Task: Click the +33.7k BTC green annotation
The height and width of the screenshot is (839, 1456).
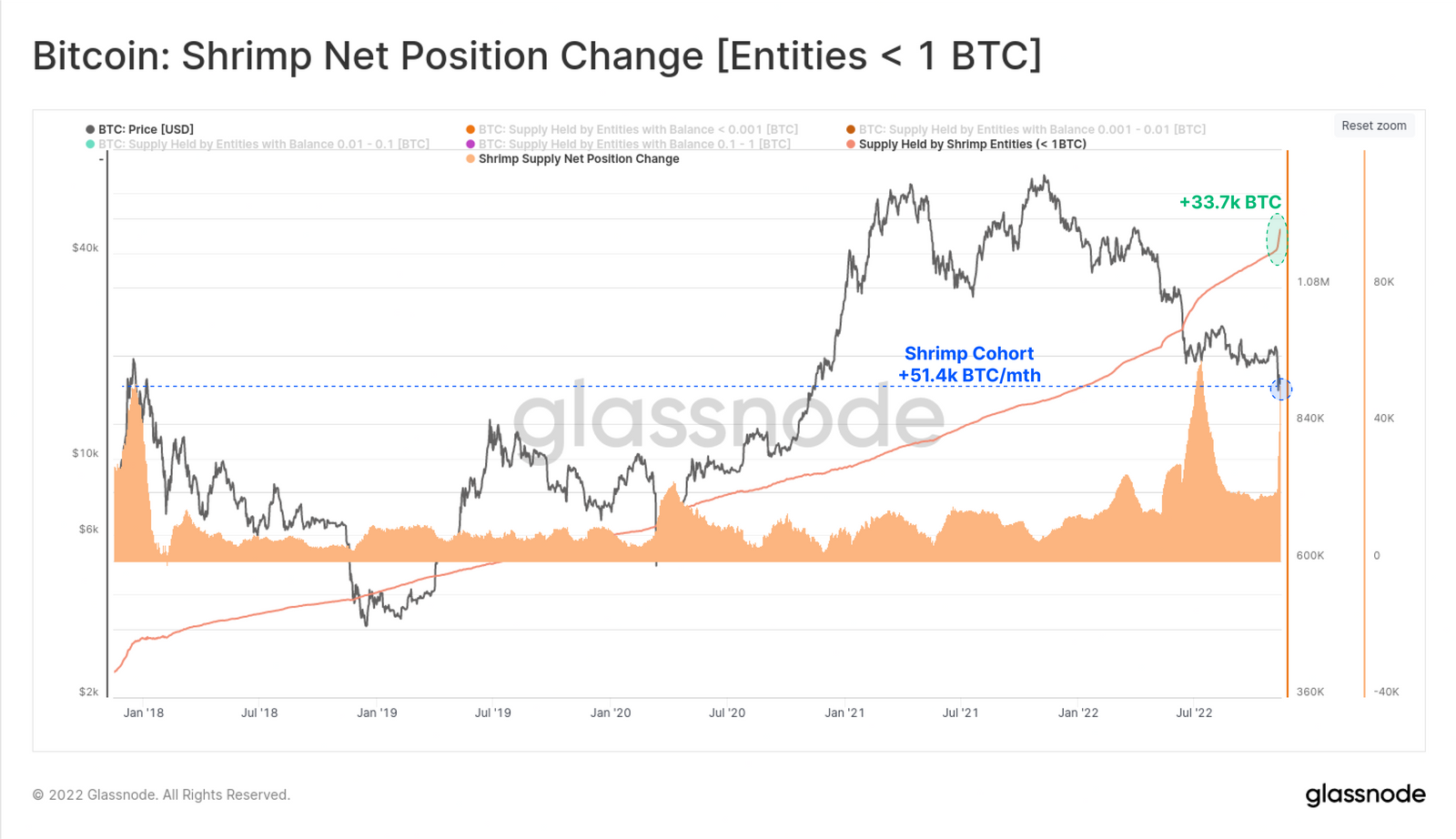Action: click(1229, 202)
